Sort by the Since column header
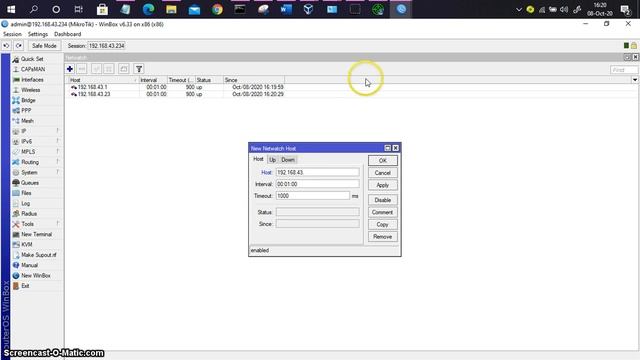 click(x=253, y=80)
